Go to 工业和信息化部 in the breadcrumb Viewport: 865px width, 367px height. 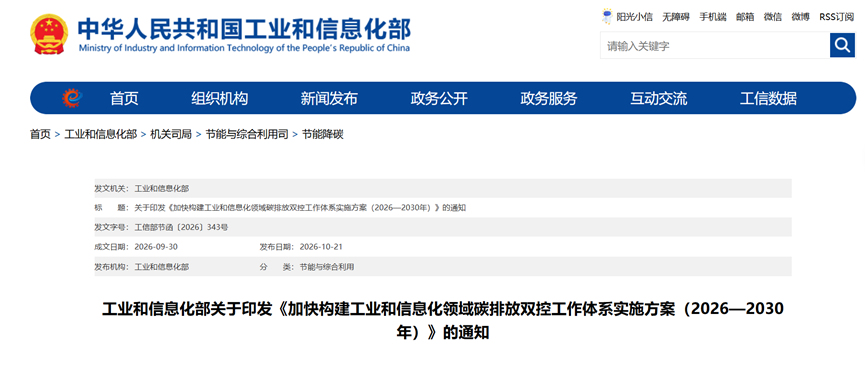[100, 134]
